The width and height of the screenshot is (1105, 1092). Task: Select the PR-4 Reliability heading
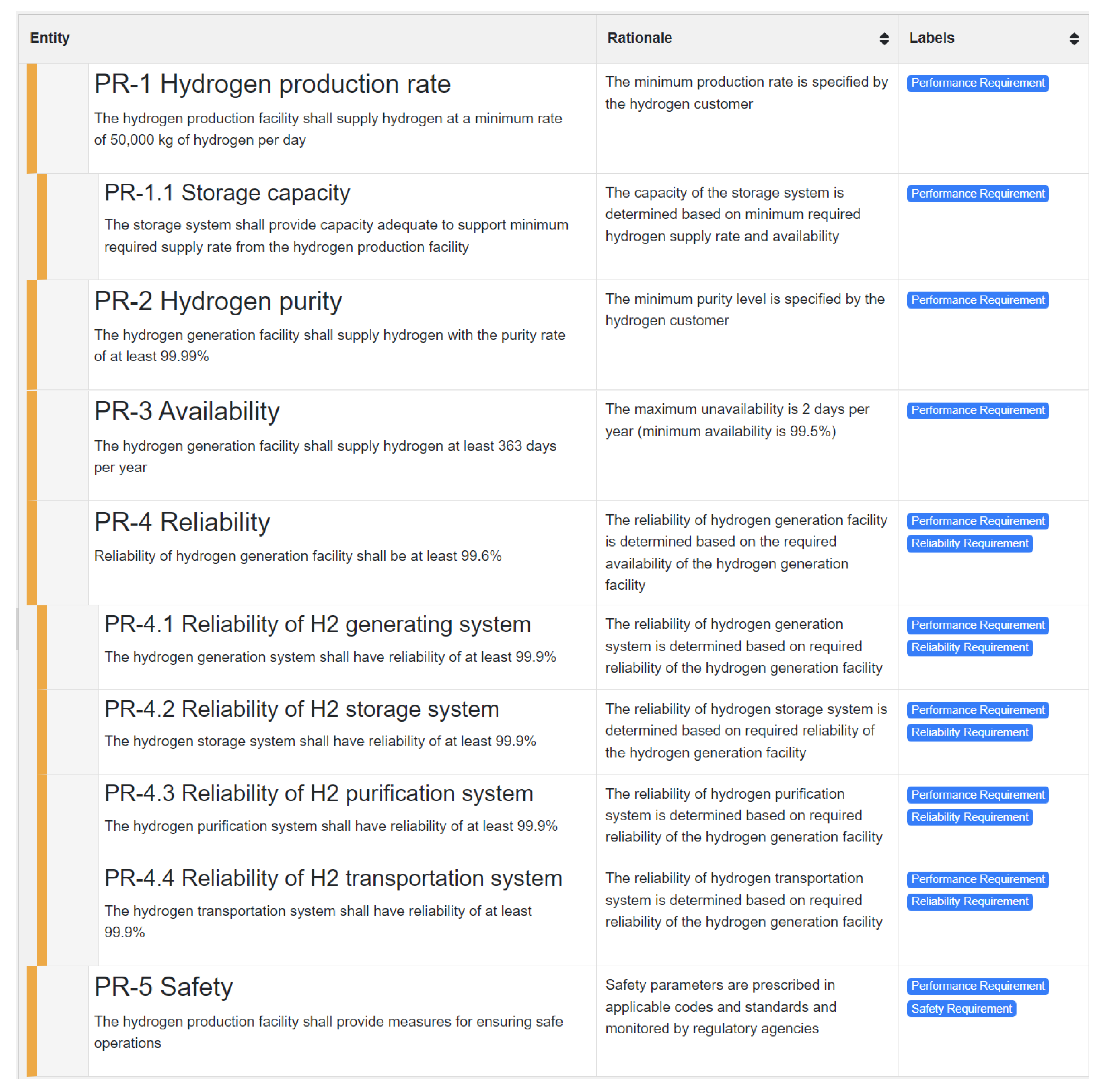182,522
